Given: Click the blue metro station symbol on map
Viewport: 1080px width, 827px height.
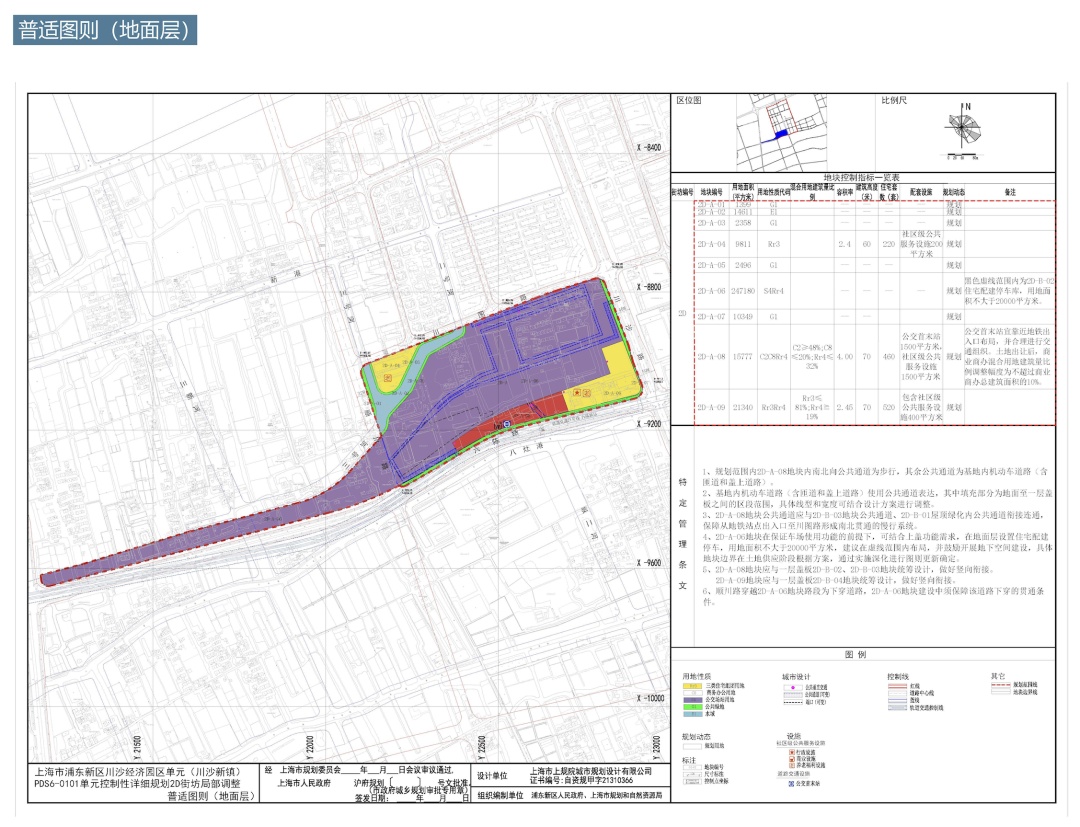Looking at the screenshot, I should (x=507, y=425).
